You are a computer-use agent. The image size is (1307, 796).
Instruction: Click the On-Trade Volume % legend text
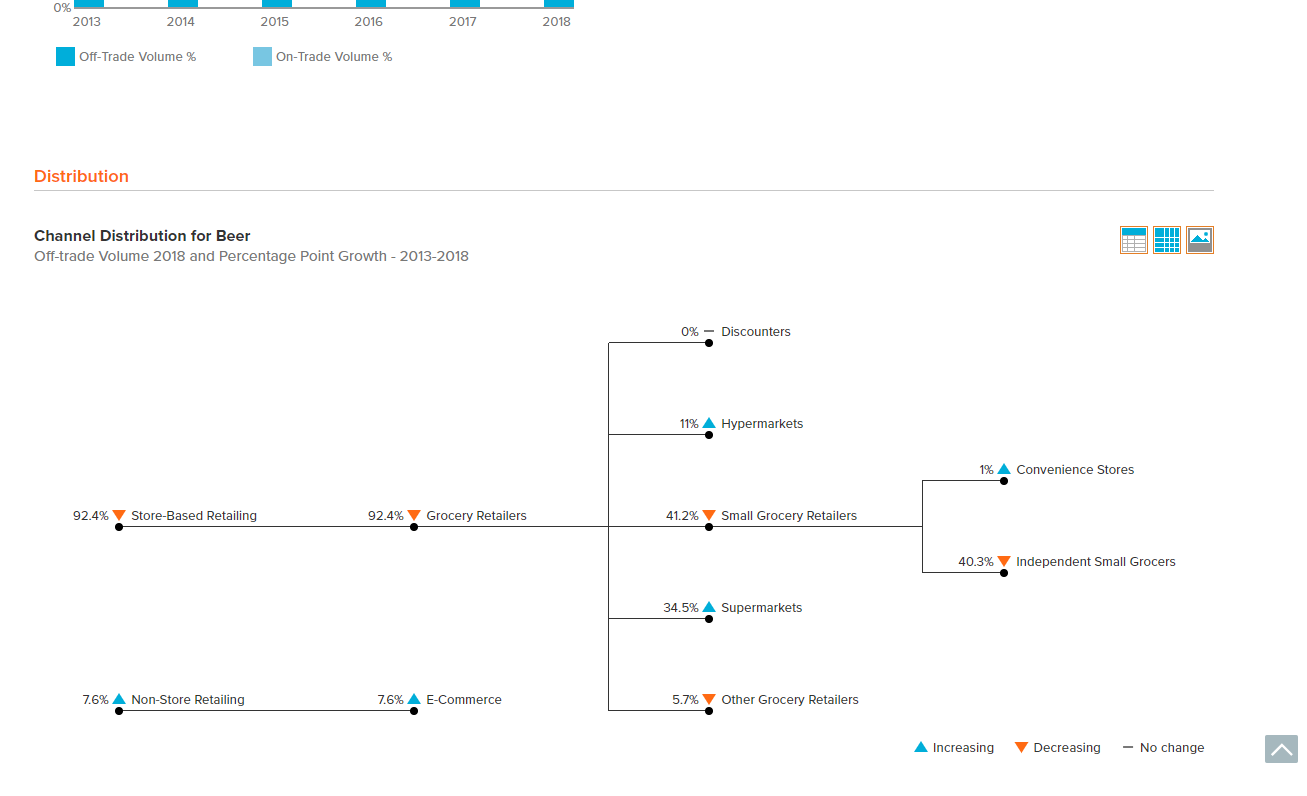(334, 57)
